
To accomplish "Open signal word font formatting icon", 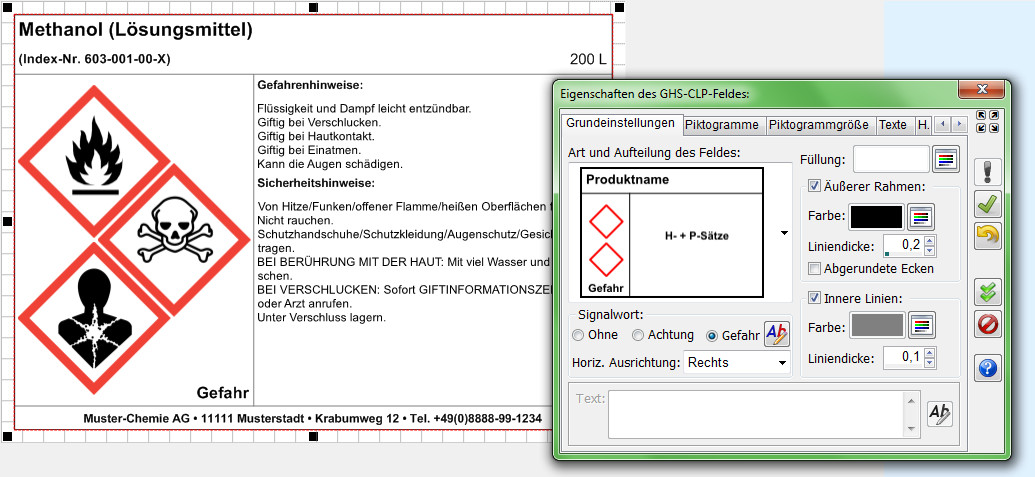I will [776, 335].
